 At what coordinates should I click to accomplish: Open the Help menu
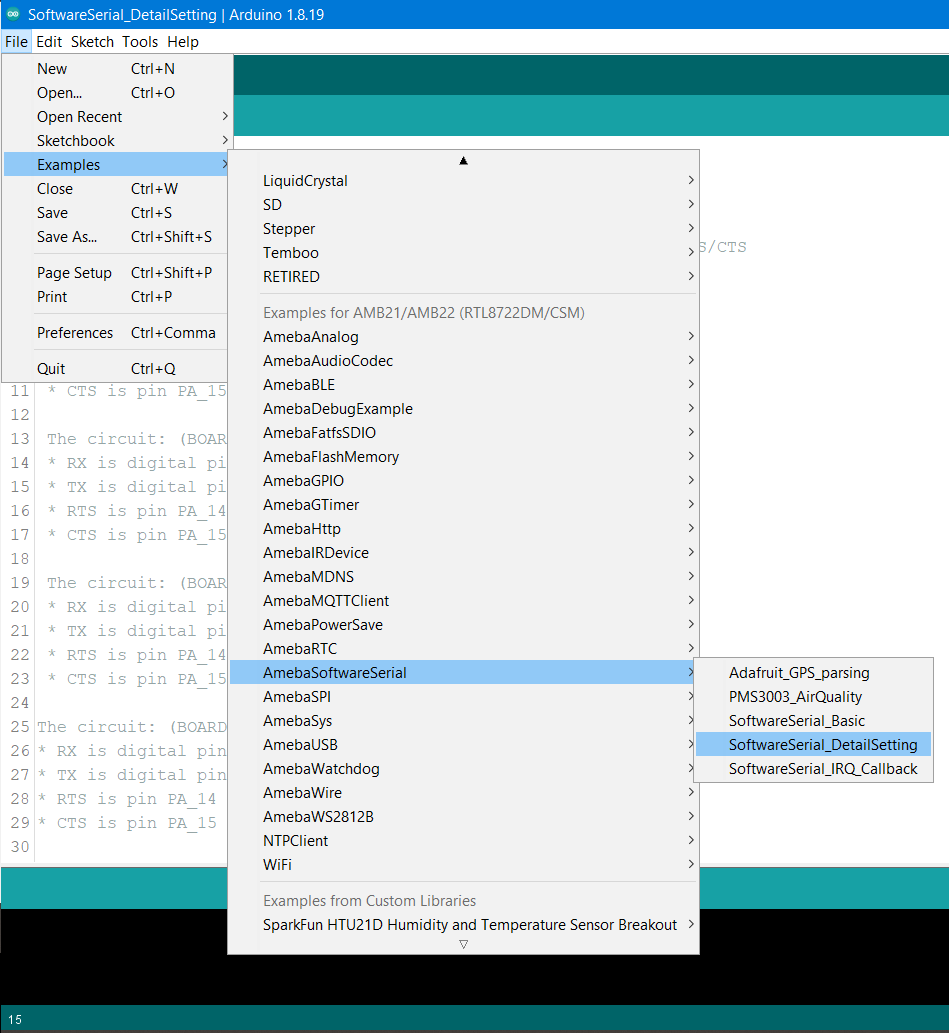[183, 42]
